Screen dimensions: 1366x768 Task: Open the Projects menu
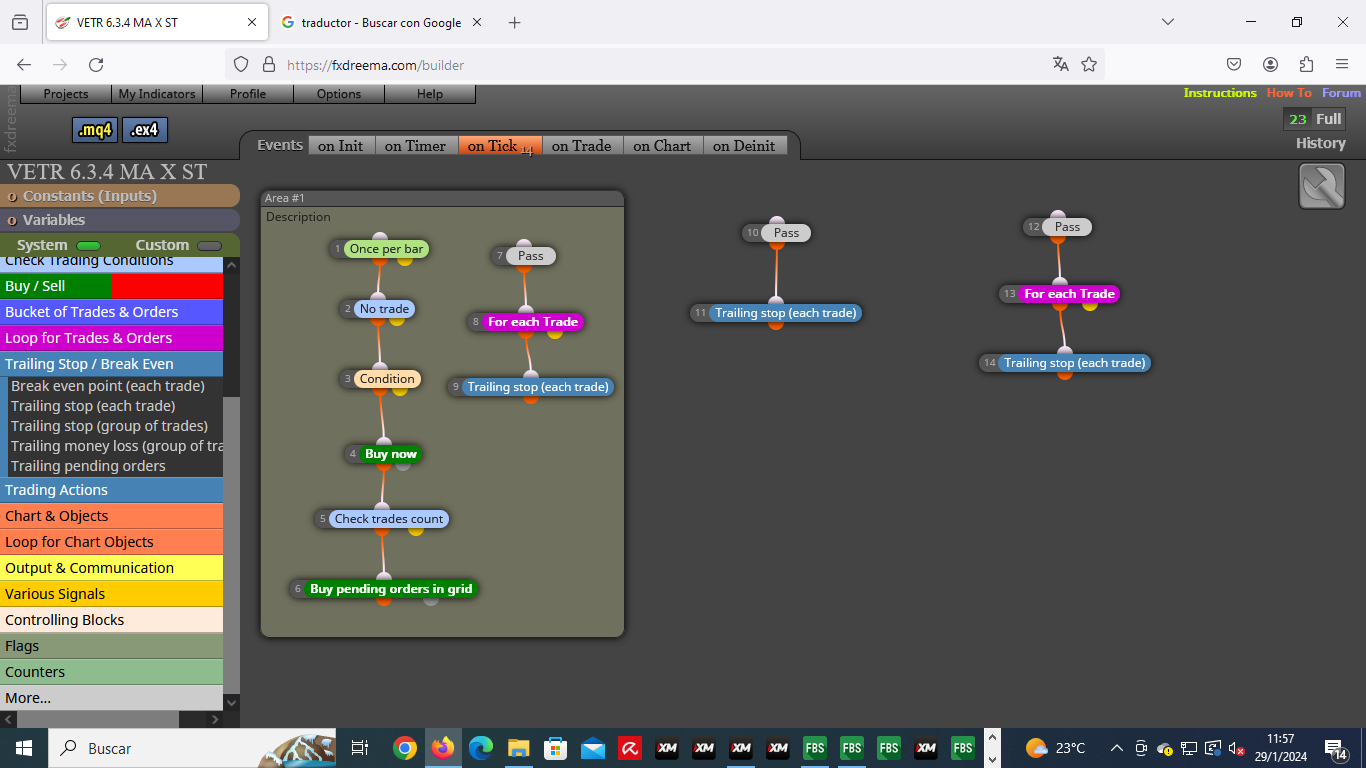coord(66,94)
